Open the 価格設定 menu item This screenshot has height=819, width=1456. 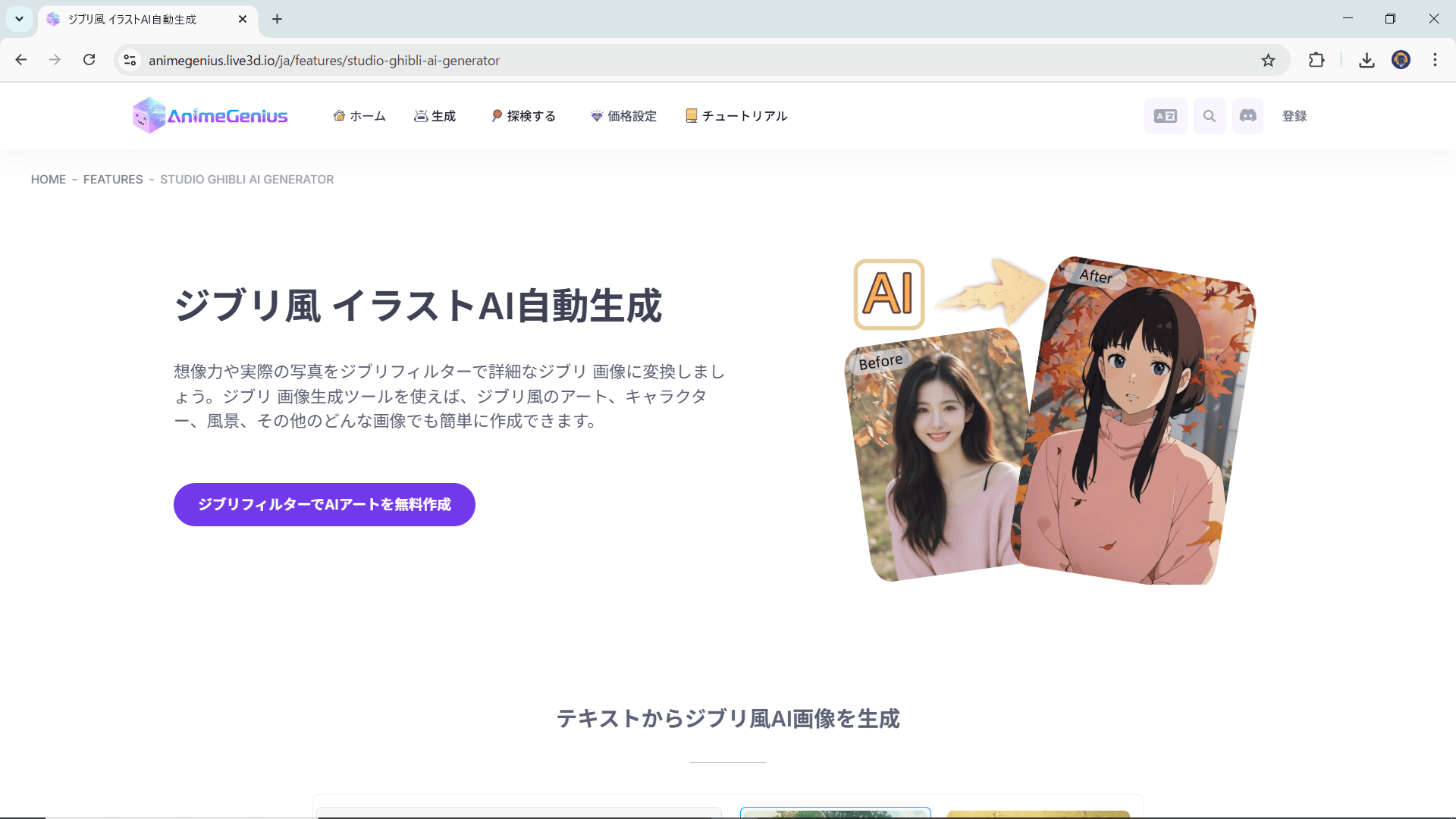pos(624,116)
